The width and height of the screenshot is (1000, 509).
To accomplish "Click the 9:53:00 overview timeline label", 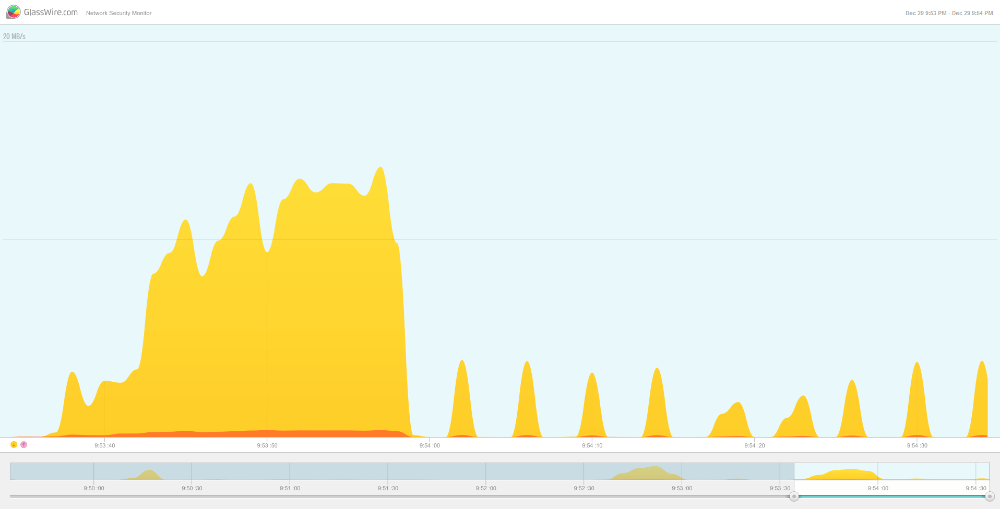I will [x=682, y=488].
